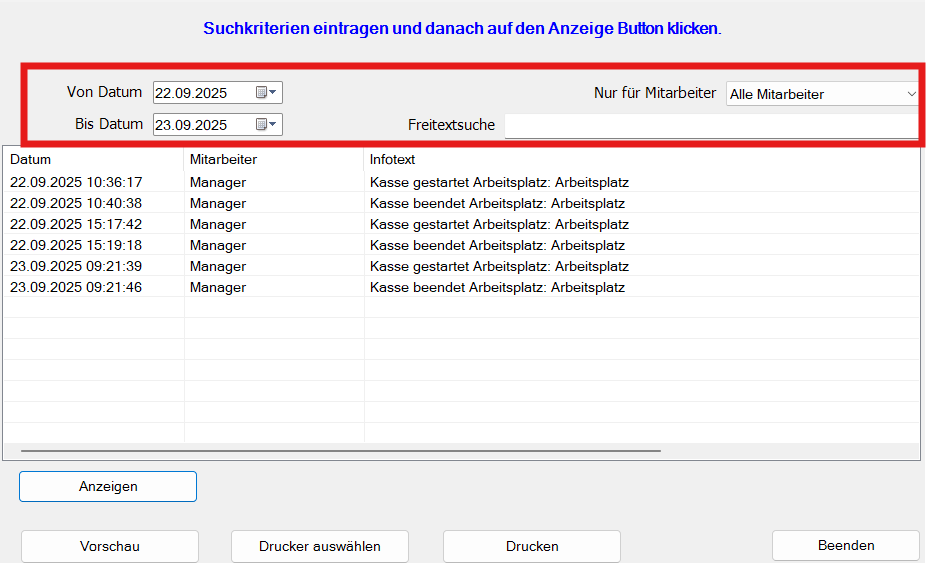Image resolution: width=926 pixels, height=563 pixels.
Task: Select row dated 22.09.2025 10:40:38
Action: point(462,203)
